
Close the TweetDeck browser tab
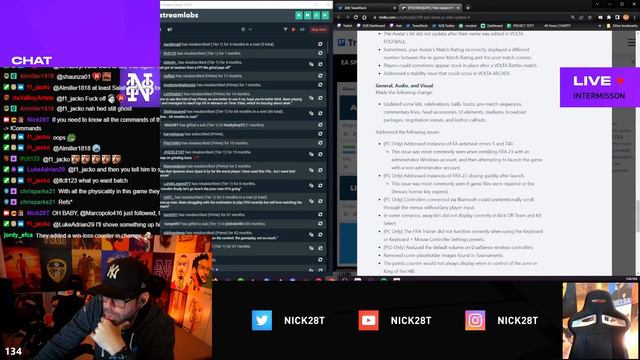(394, 8)
